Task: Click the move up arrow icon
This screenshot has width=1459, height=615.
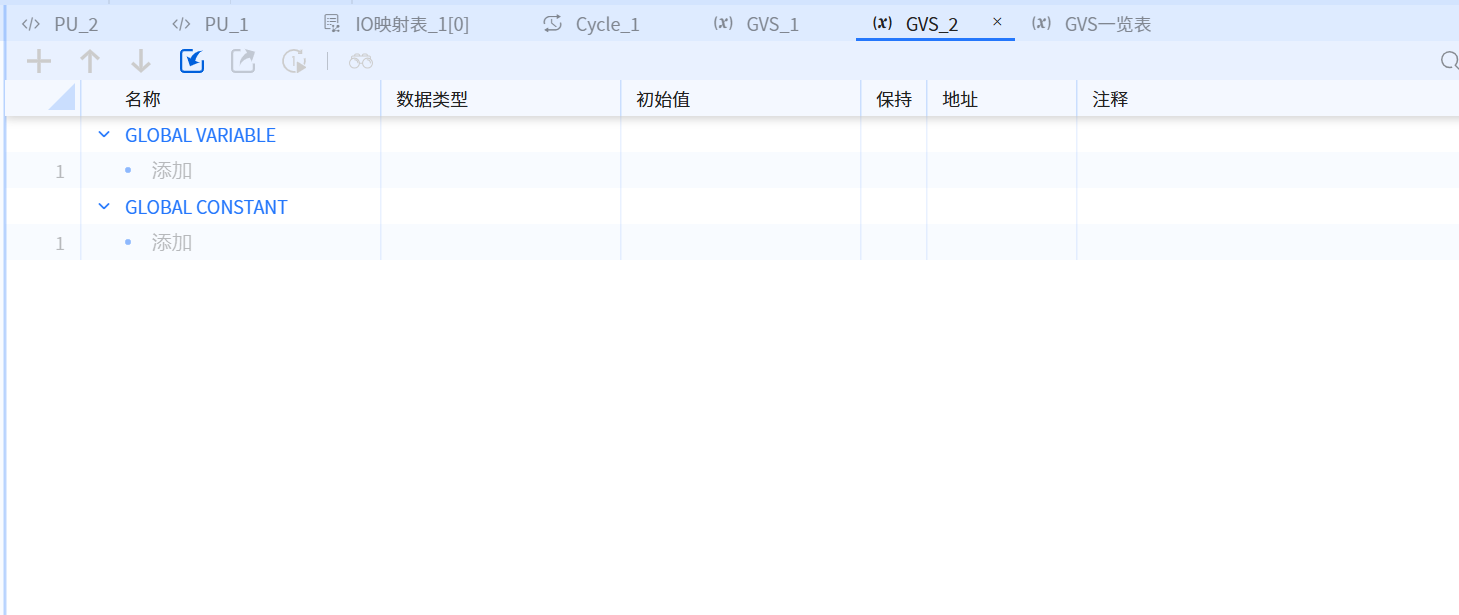Action: pyautogui.click(x=90, y=62)
